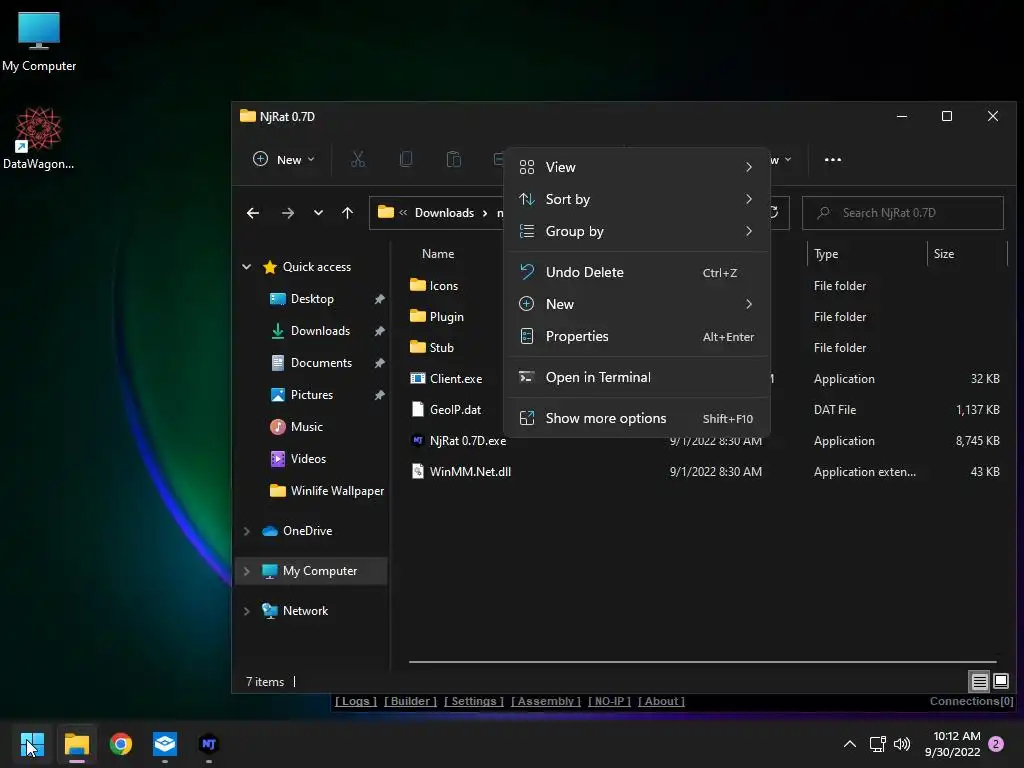Image resolution: width=1024 pixels, height=768 pixels.
Task: Click the volume speaker icon in tray
Action: [x=902, y=744]
